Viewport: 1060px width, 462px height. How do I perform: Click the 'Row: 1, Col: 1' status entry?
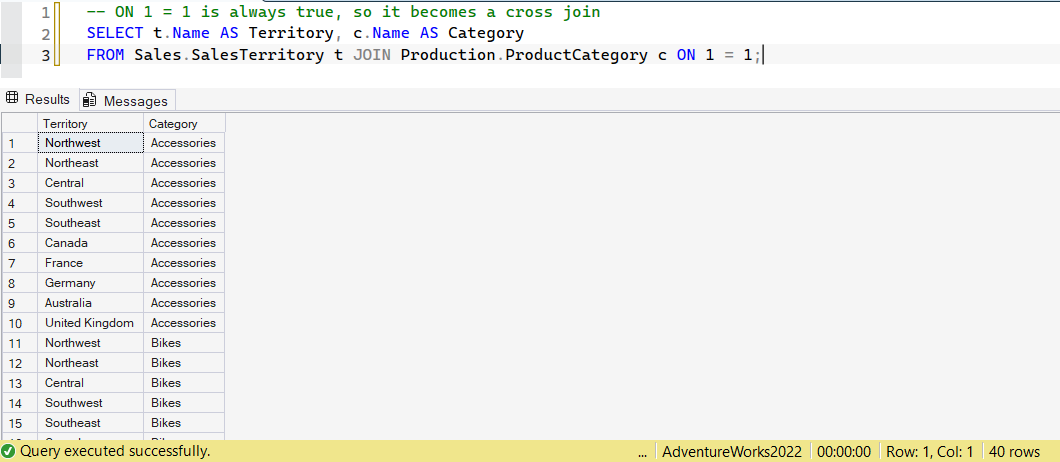coord(930,452)
